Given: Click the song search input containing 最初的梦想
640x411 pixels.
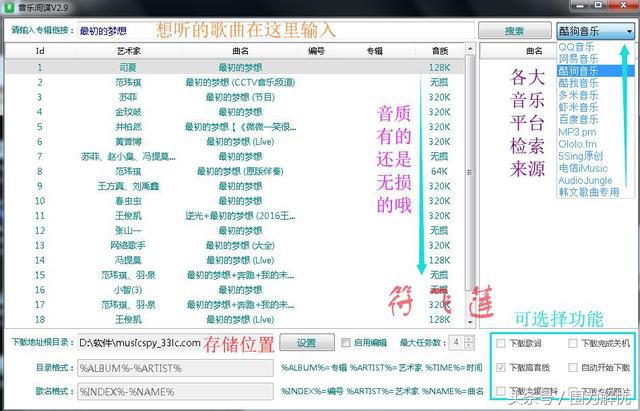Looking at the screenshot, I should coord(276,31).
